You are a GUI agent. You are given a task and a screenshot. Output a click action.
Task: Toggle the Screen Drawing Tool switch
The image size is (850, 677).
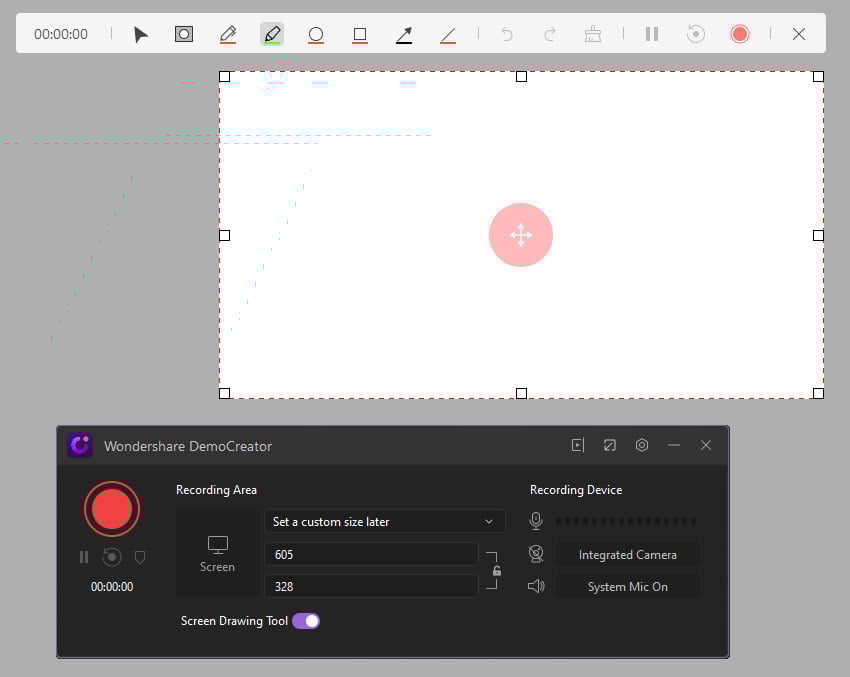(x=306, y=620)
